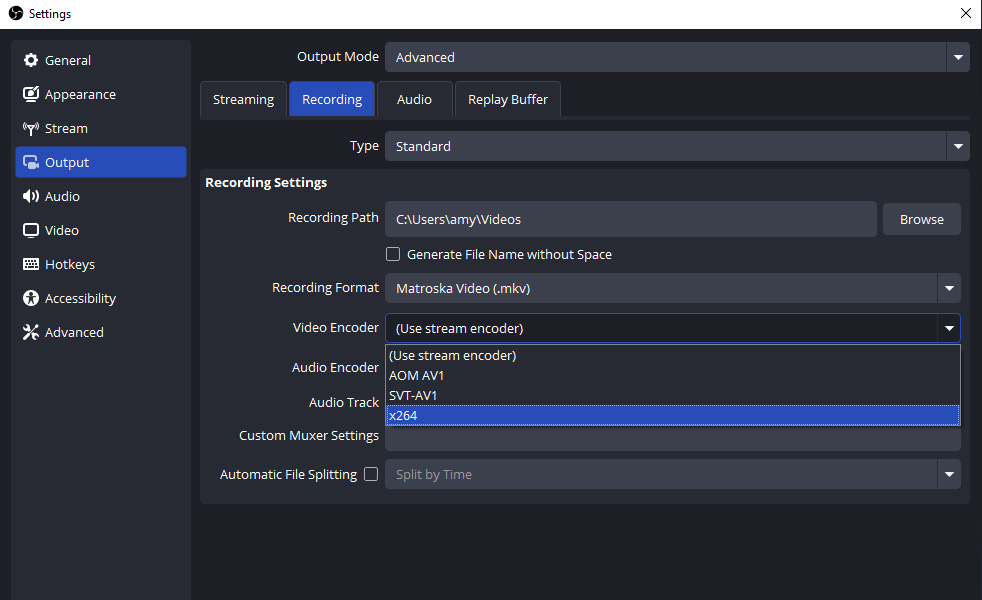This screenshot has height=600, width=982.
Task: Click the Audio Track label
Action: tap(344, 402)
